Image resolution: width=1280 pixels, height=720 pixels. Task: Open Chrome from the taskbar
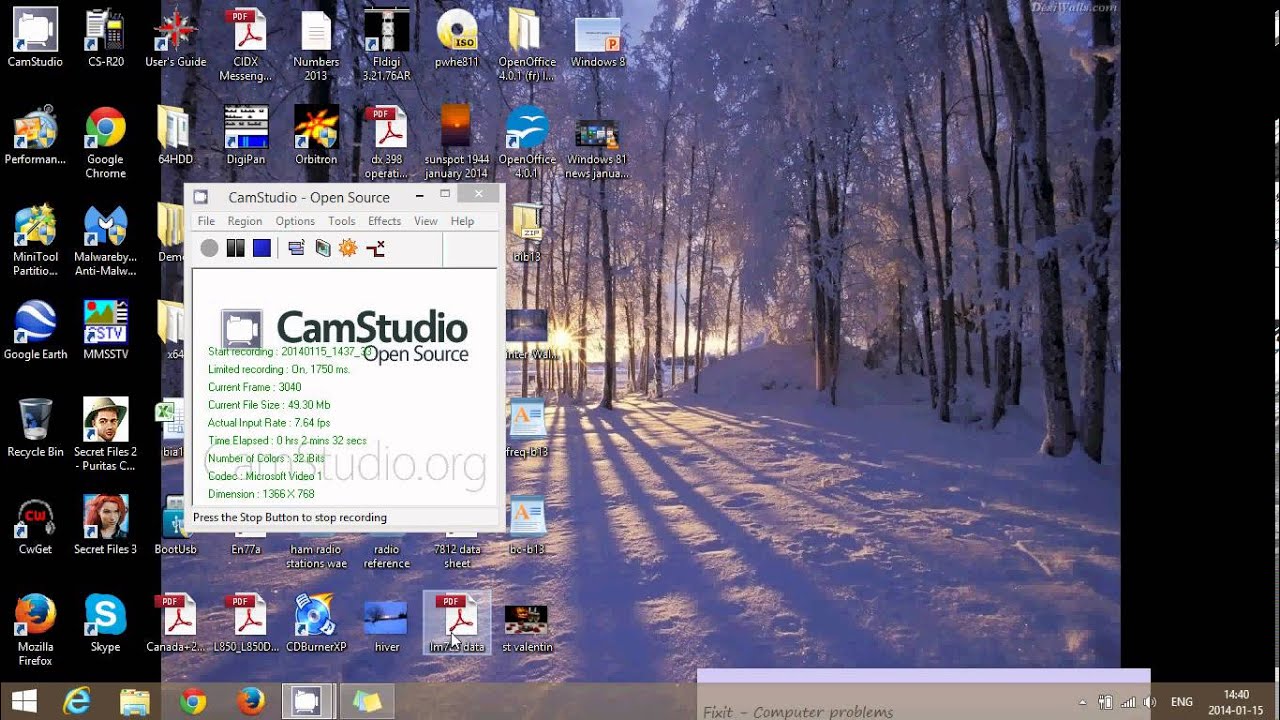pos(193,701)
